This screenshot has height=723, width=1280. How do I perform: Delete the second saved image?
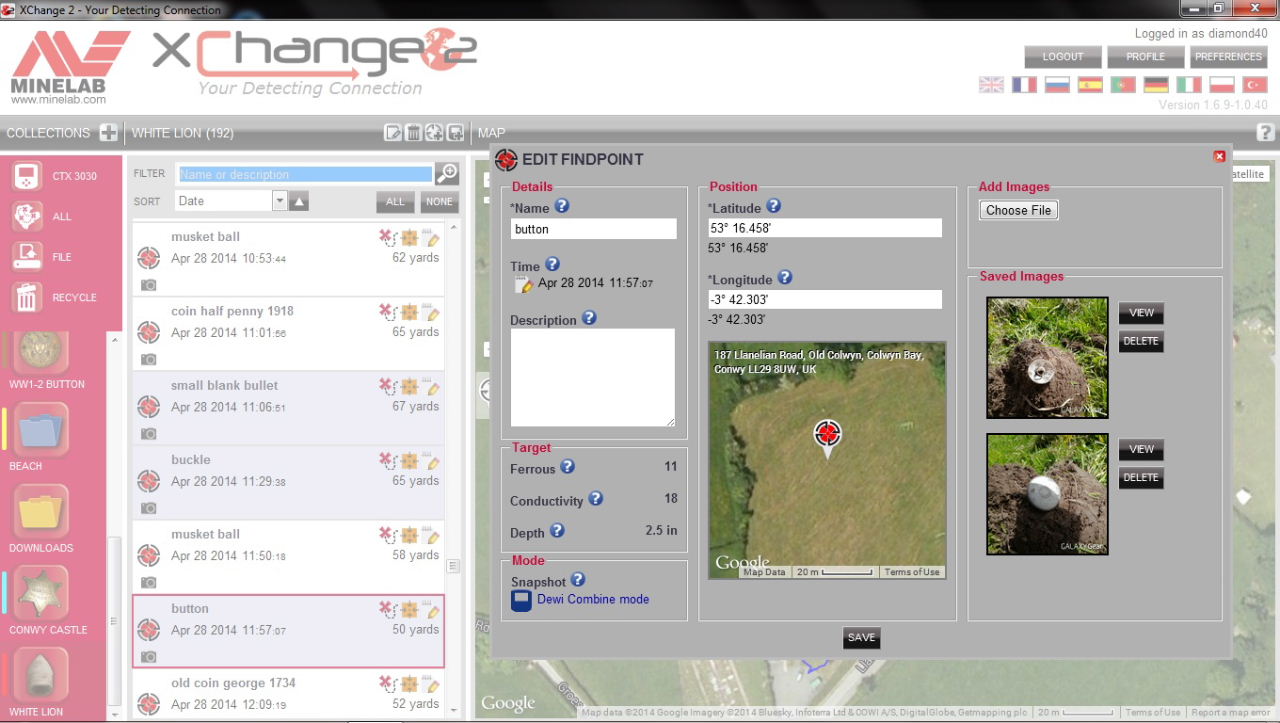coord(1141,477)
